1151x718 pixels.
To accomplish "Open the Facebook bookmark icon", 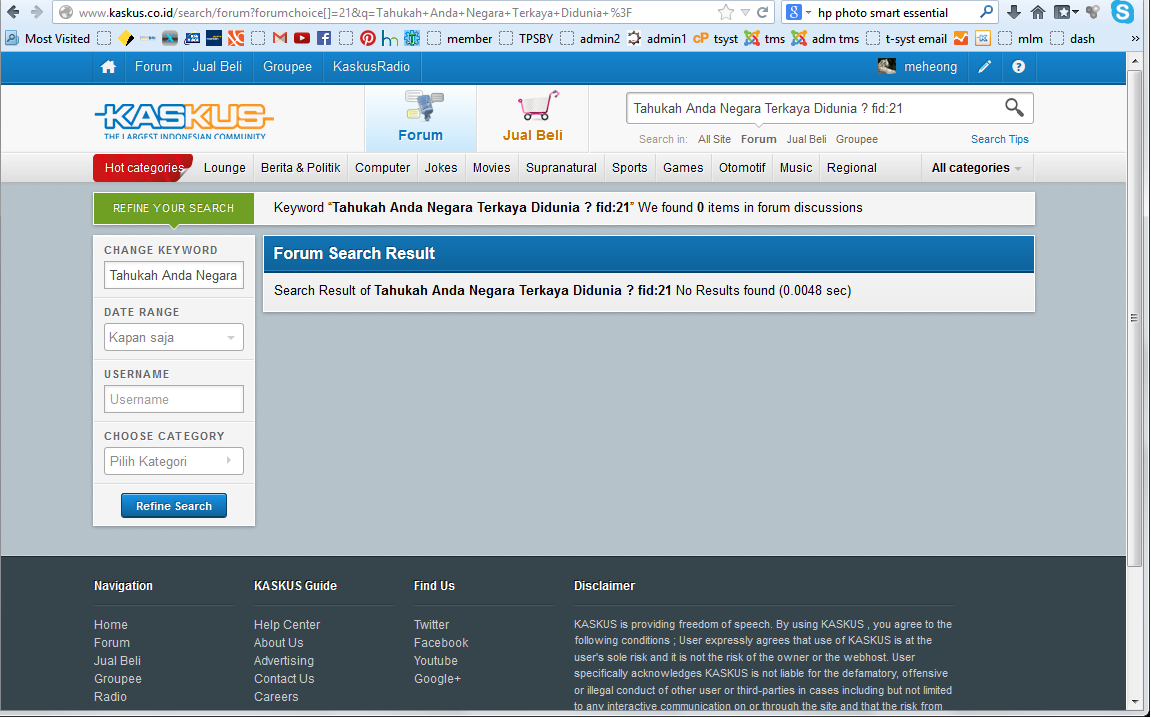I will click(324, 38).
